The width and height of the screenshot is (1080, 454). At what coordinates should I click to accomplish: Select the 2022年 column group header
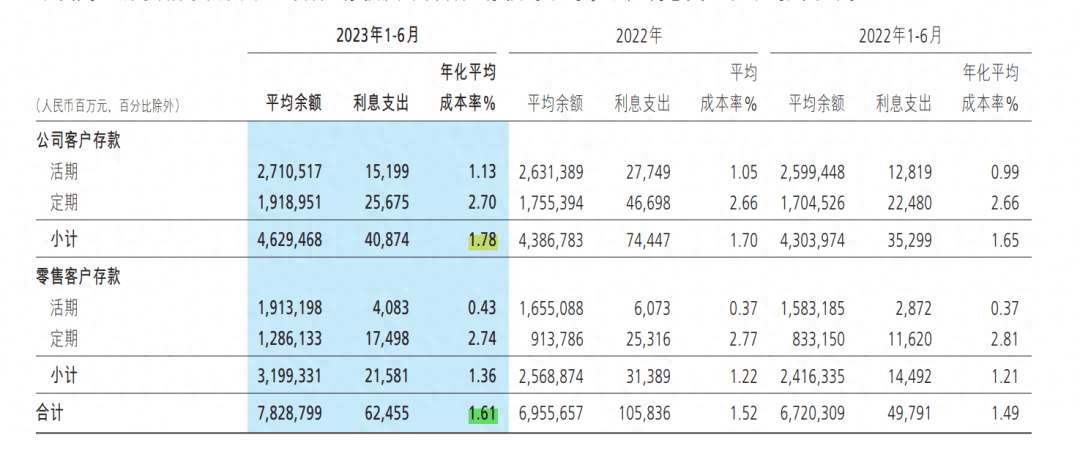click(x=637, y=35)
